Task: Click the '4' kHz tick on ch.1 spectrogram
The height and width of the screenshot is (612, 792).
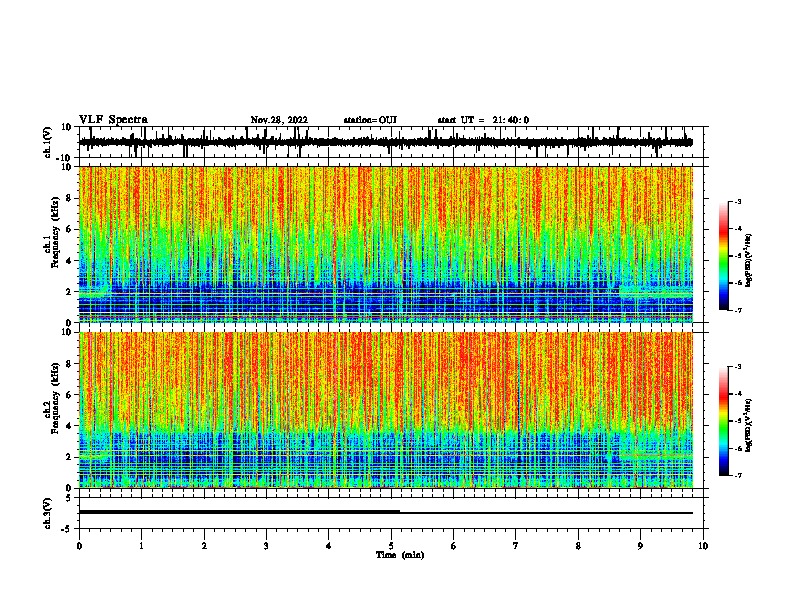Action: (x=69, y=261)
